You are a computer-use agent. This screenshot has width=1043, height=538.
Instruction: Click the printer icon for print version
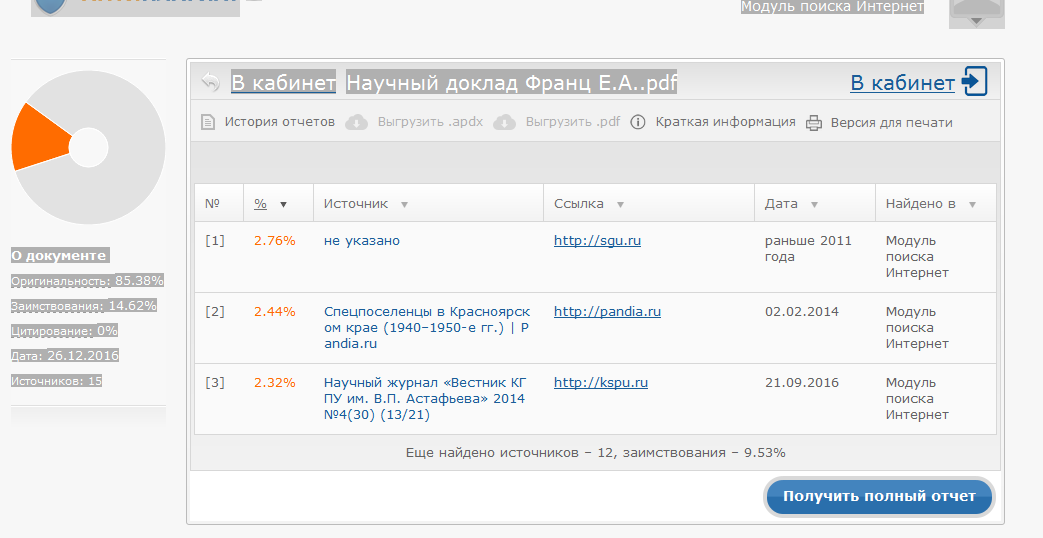tap(814, 123)
